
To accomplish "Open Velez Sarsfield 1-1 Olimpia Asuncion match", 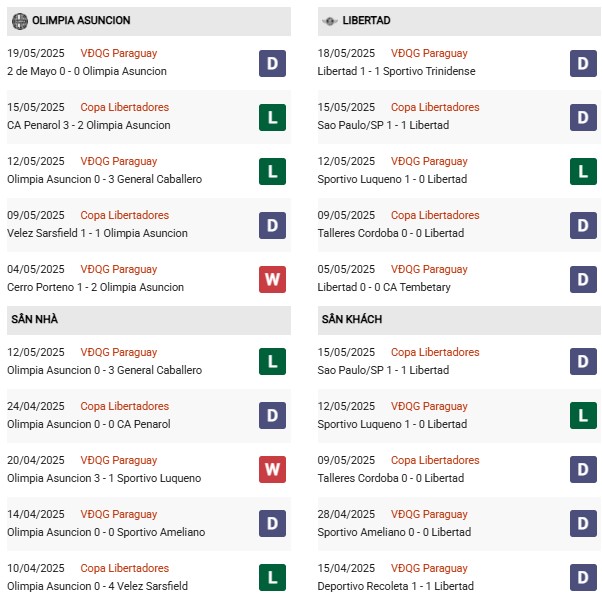I will point(97,233).
